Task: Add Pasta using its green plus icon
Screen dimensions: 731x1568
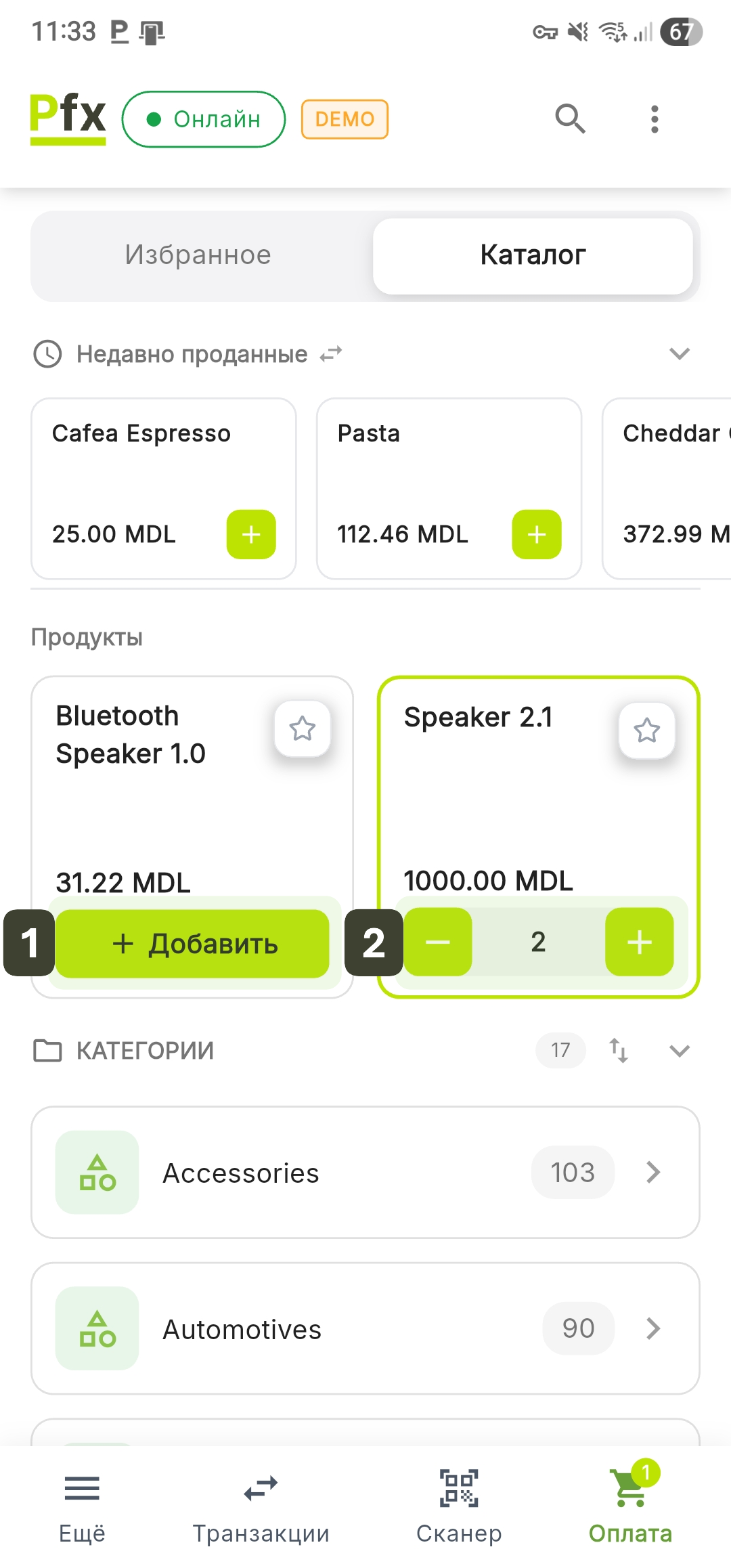Action: pos(537,535)
